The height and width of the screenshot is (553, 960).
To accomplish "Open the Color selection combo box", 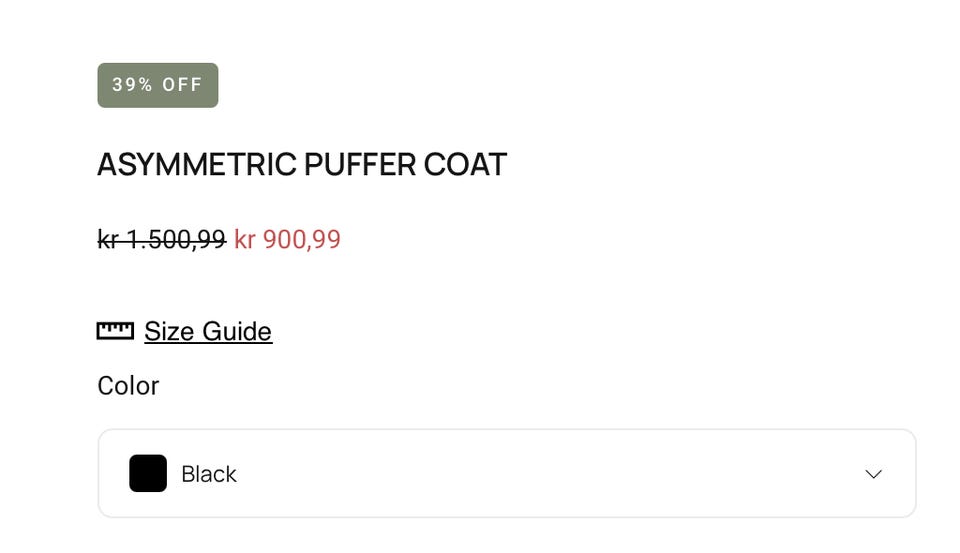I will click(x=507, y=474).
